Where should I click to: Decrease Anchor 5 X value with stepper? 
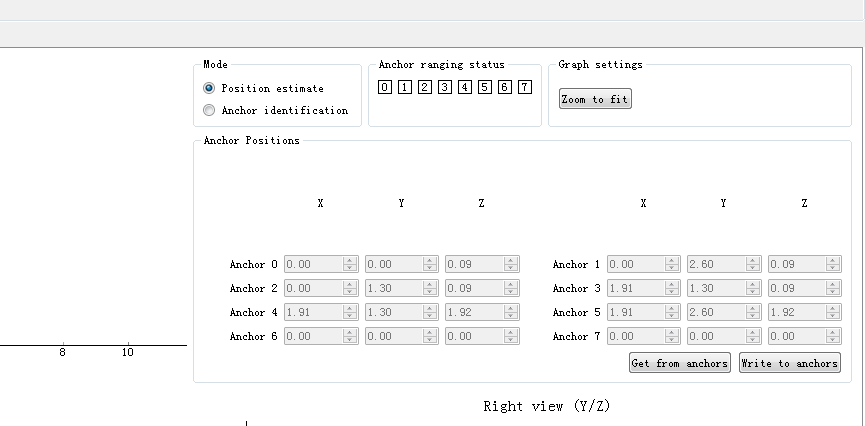[x=673, y=316]
